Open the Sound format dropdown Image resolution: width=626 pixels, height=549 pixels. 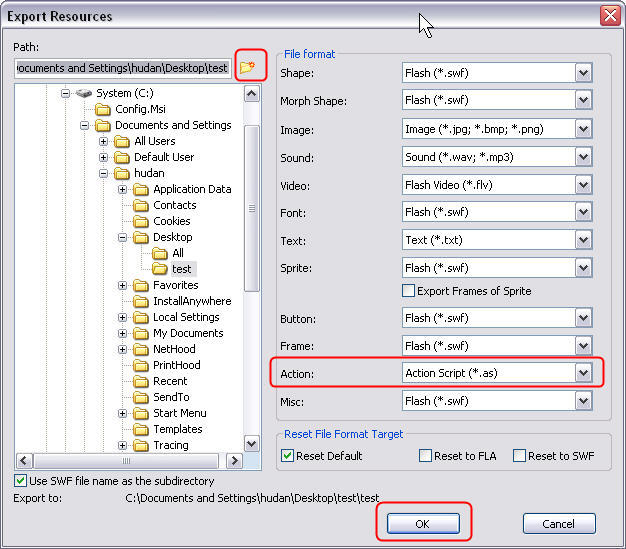click(x=584, y=157)
